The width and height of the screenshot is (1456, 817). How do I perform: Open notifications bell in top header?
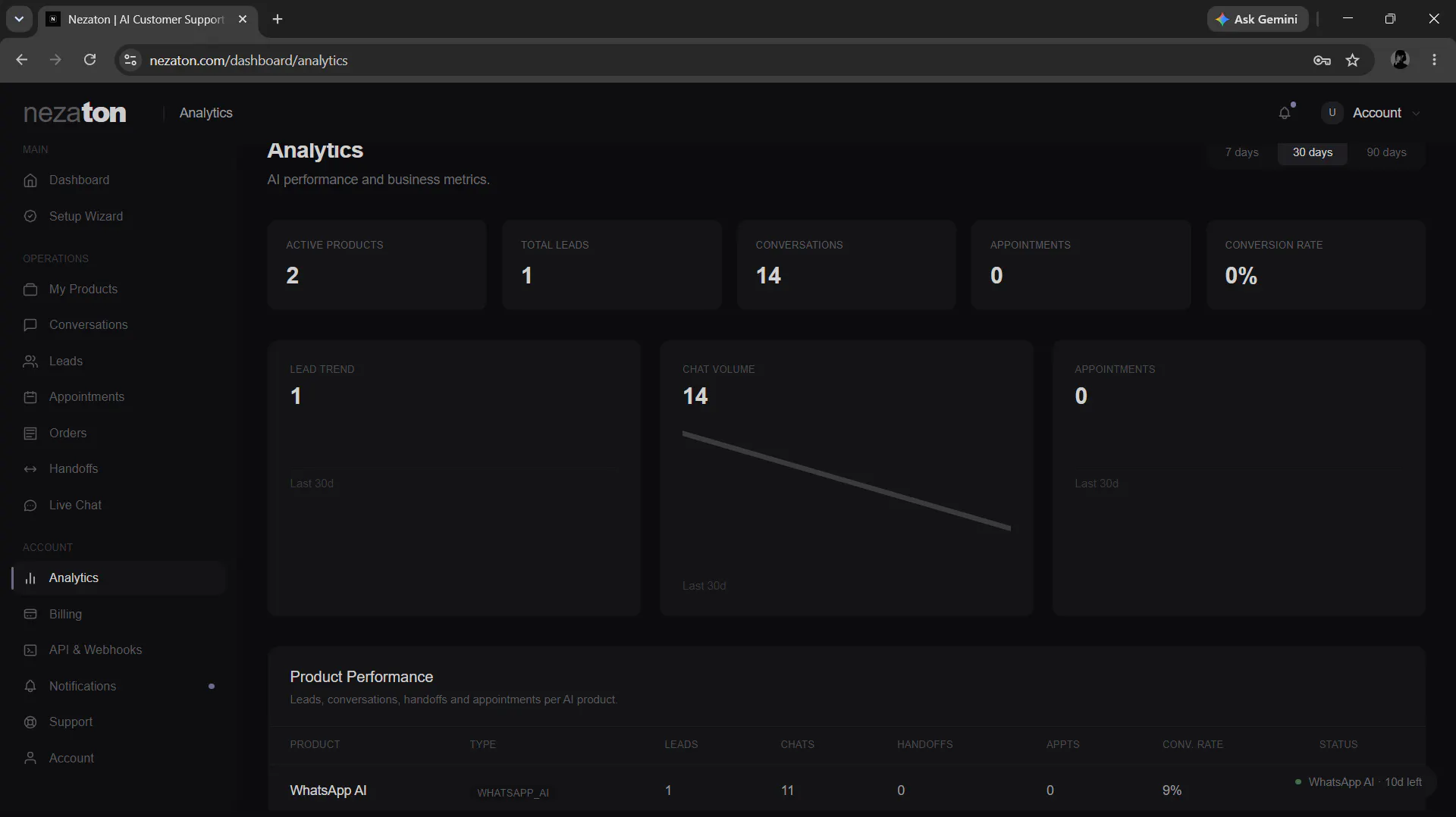click(1285, 113)
